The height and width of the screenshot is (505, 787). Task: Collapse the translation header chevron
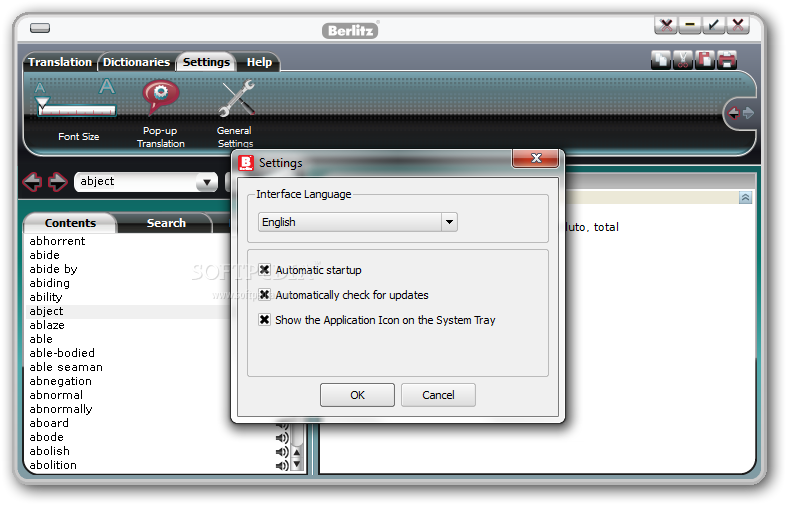coord(745,198)
